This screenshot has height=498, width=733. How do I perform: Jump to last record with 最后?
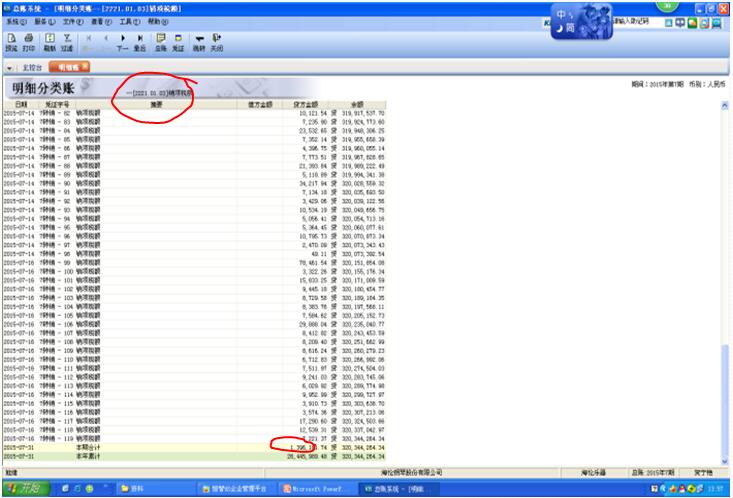click(x=139, y=42)
